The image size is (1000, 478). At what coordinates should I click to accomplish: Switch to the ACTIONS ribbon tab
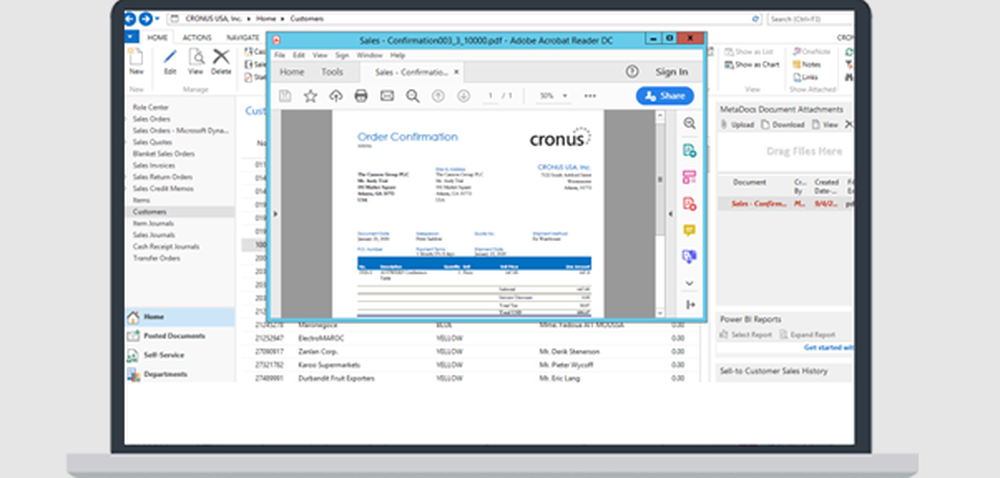(197, 38)
